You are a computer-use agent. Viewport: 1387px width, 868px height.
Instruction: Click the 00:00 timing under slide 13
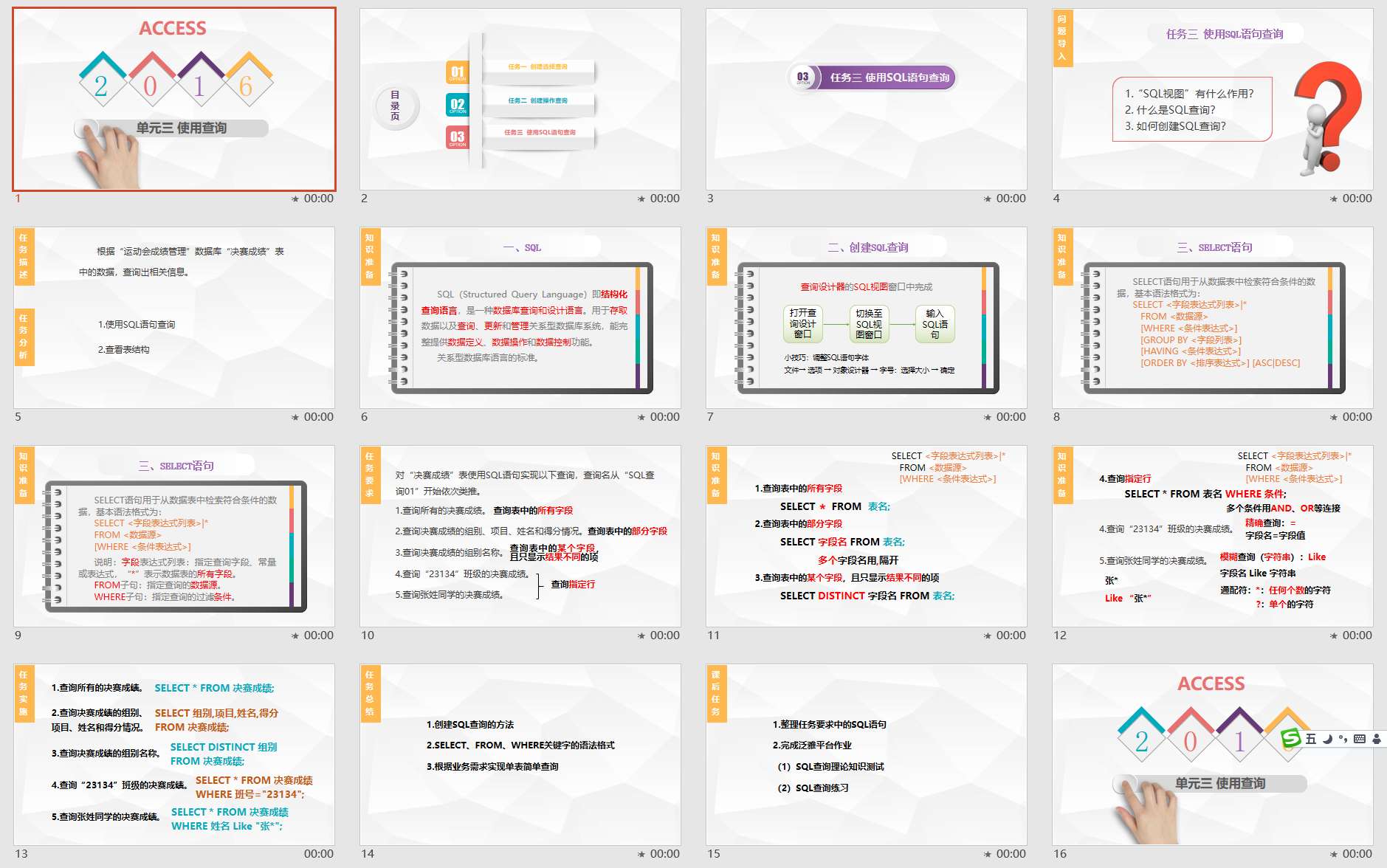click(318, 854)
